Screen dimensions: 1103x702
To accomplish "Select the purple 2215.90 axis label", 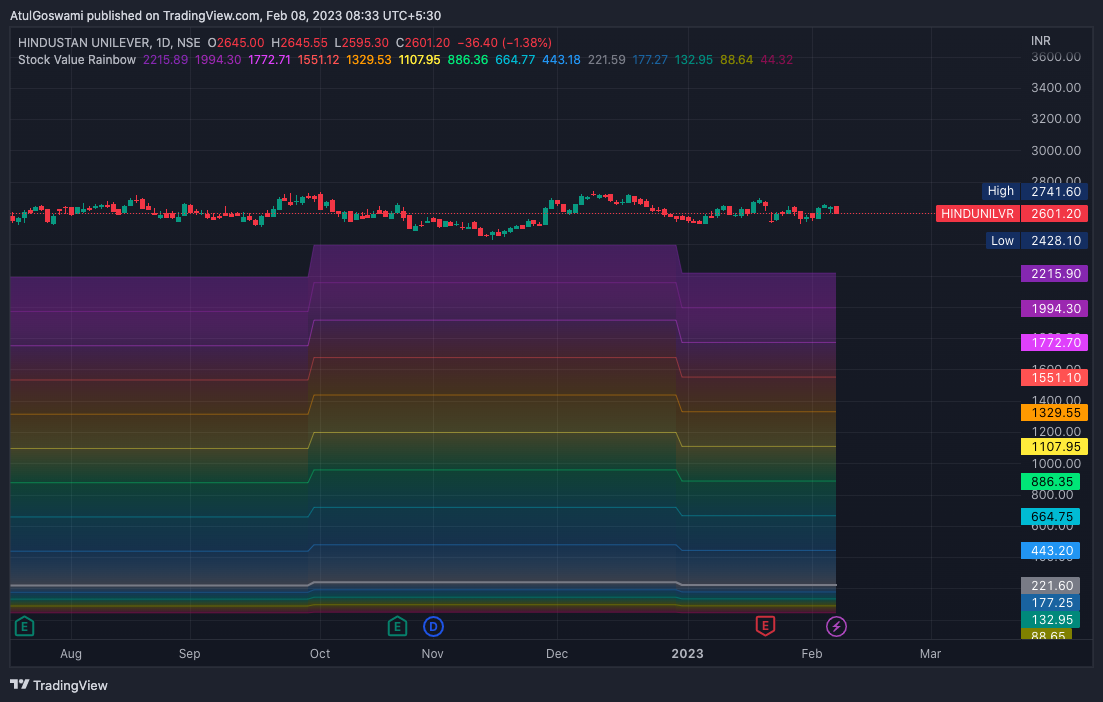I will 1054,274.
